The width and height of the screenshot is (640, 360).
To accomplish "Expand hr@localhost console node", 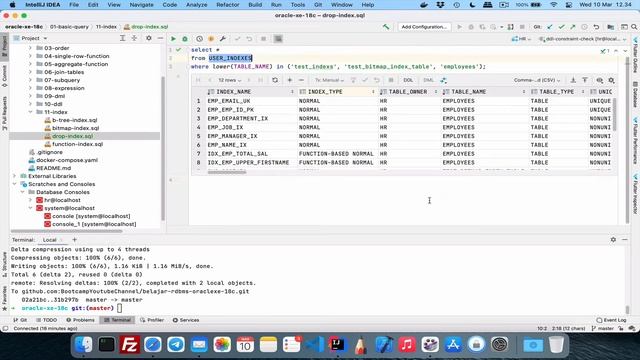I will (x=30, y=200).
